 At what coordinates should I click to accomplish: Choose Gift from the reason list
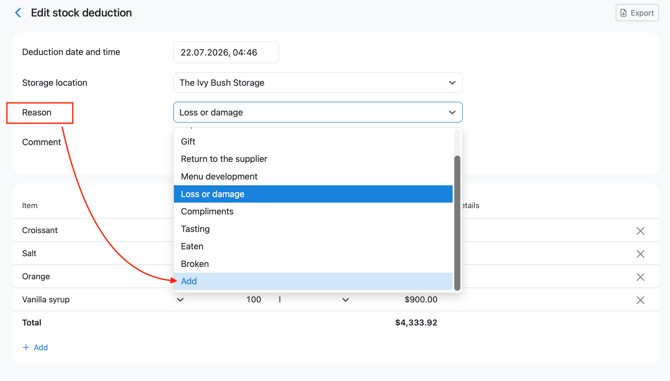point(313,141)
